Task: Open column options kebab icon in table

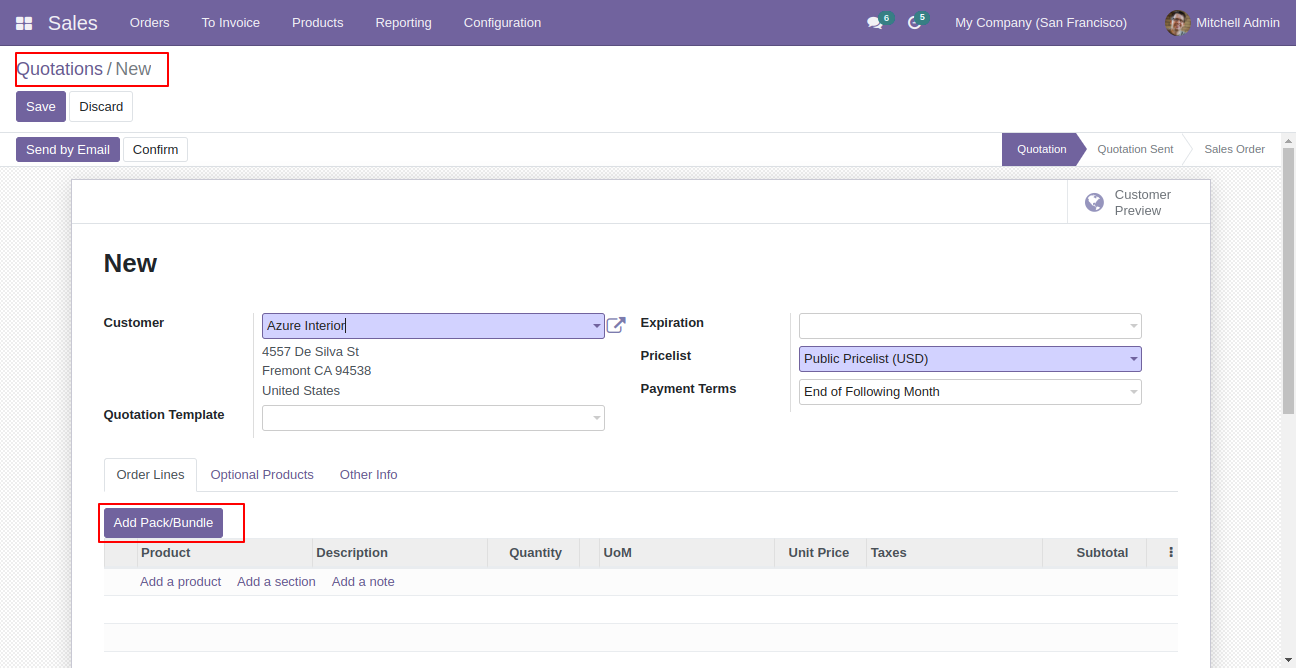Action: tap(1170, 552)
